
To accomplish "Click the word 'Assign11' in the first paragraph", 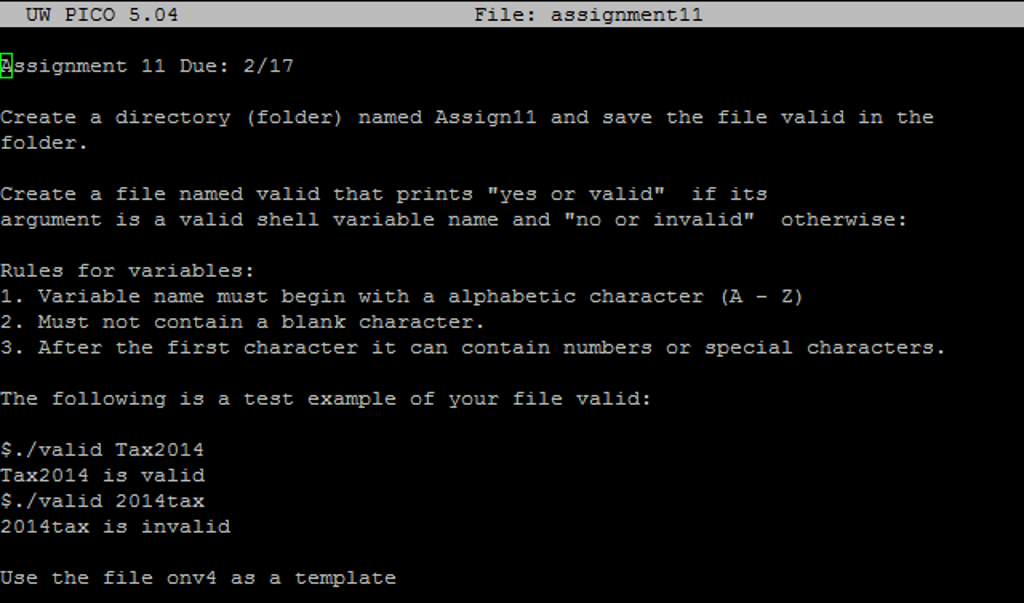I will (486, 118).
